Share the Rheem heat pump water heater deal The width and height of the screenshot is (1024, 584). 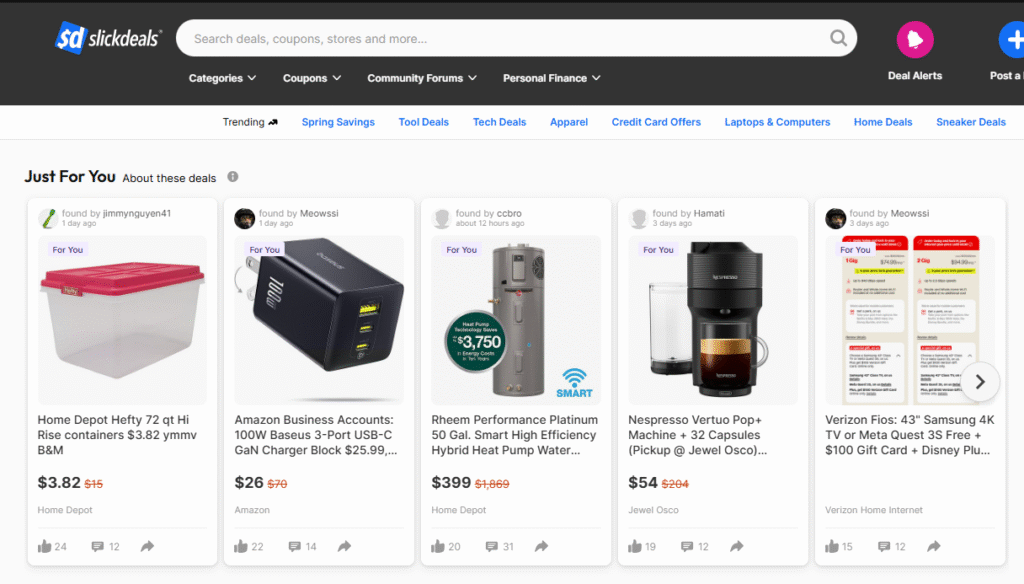point(541,546)
